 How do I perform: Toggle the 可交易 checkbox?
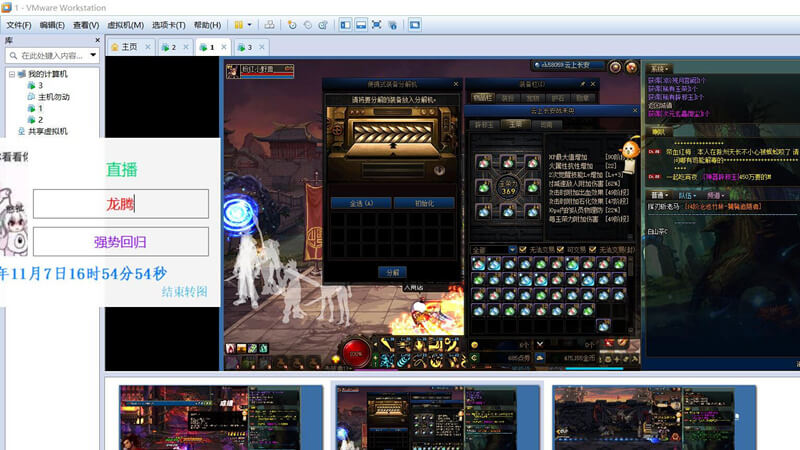click(x=560, y=249)
